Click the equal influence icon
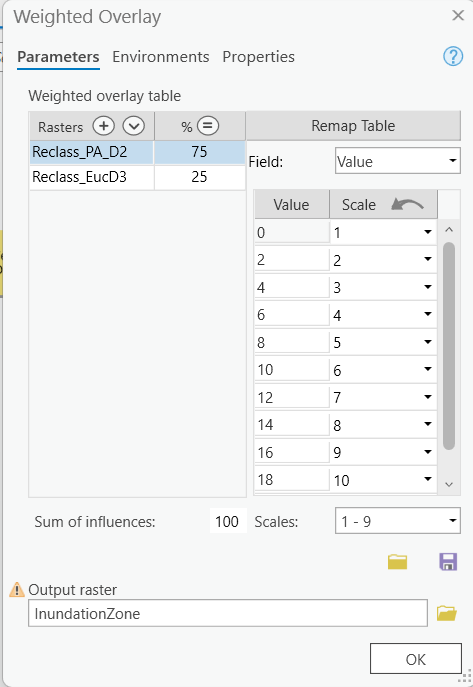The width and height of the screenshot is (473, 687). click(x=208, y=126)
